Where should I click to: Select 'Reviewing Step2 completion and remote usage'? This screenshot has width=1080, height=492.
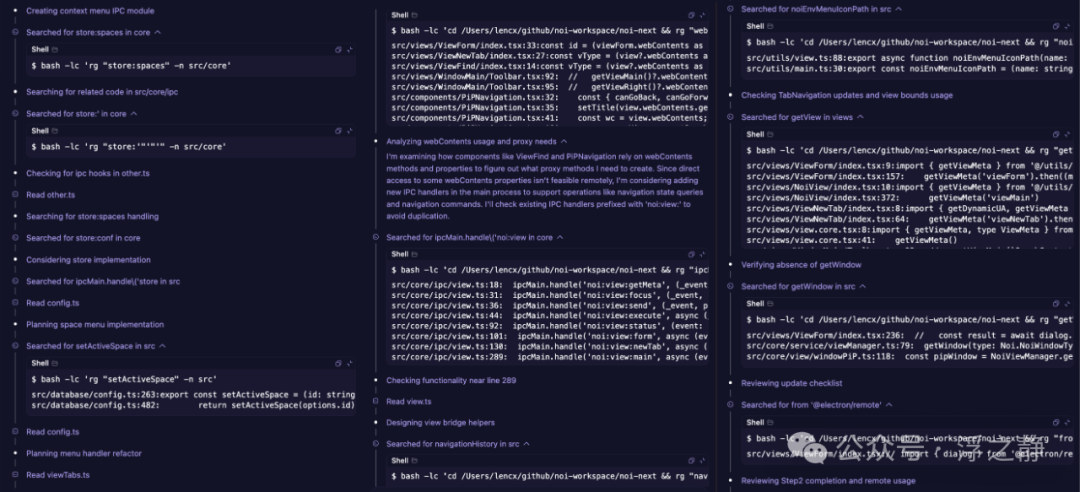pos(828,481)
